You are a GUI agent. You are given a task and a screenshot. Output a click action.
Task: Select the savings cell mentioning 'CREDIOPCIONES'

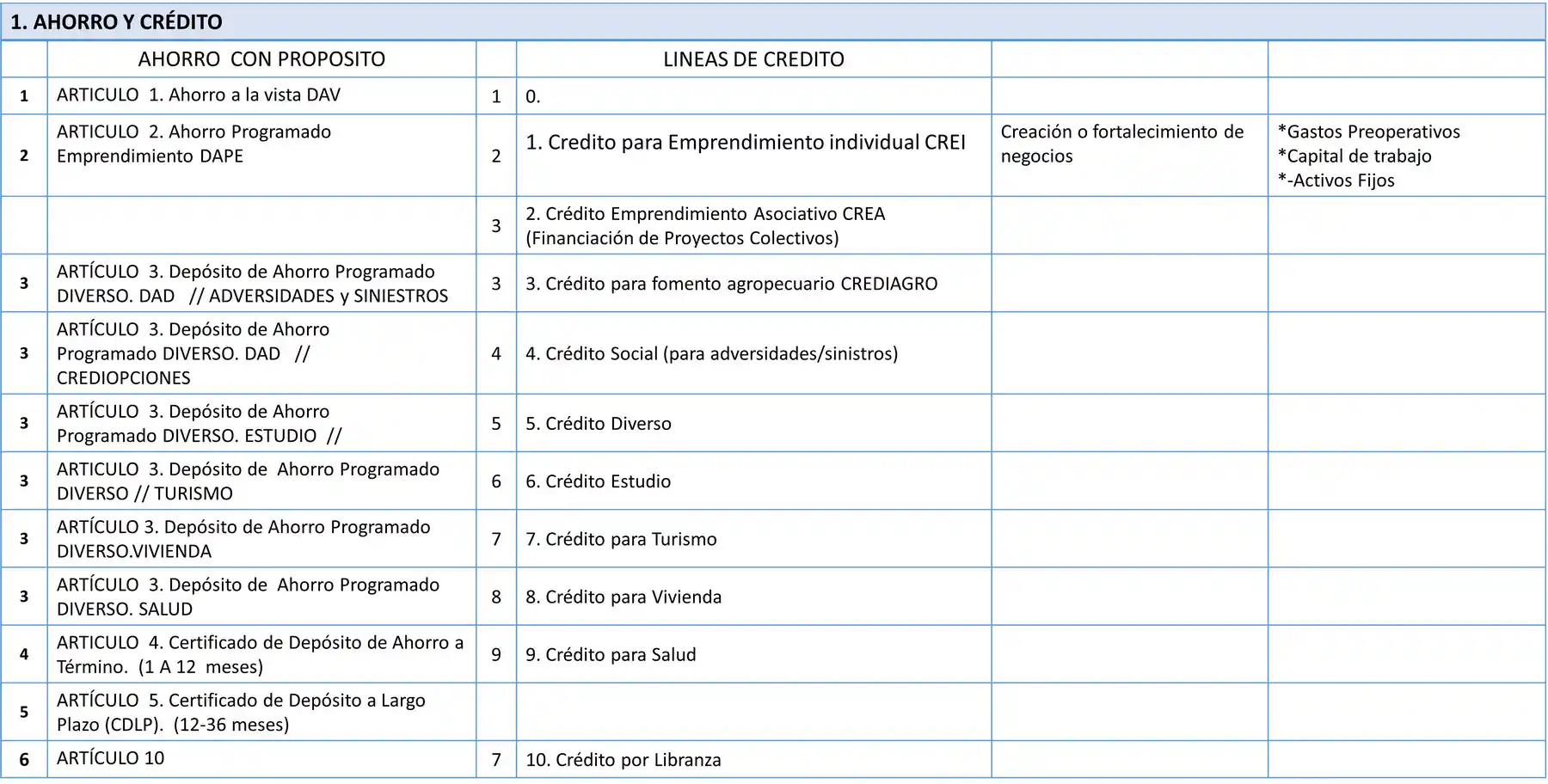[261, 353]
